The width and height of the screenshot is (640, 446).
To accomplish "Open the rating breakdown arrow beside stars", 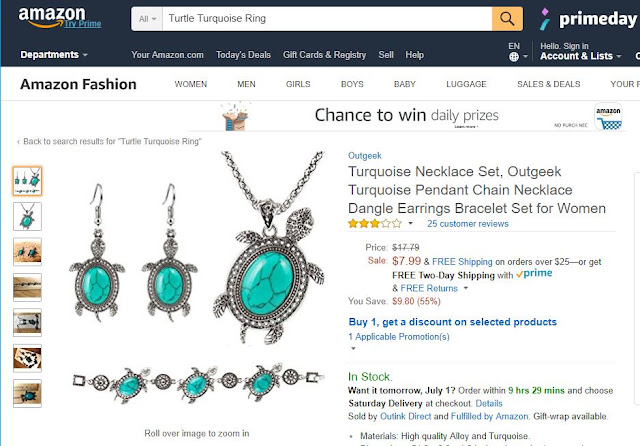I will click(x=411, y=223).
